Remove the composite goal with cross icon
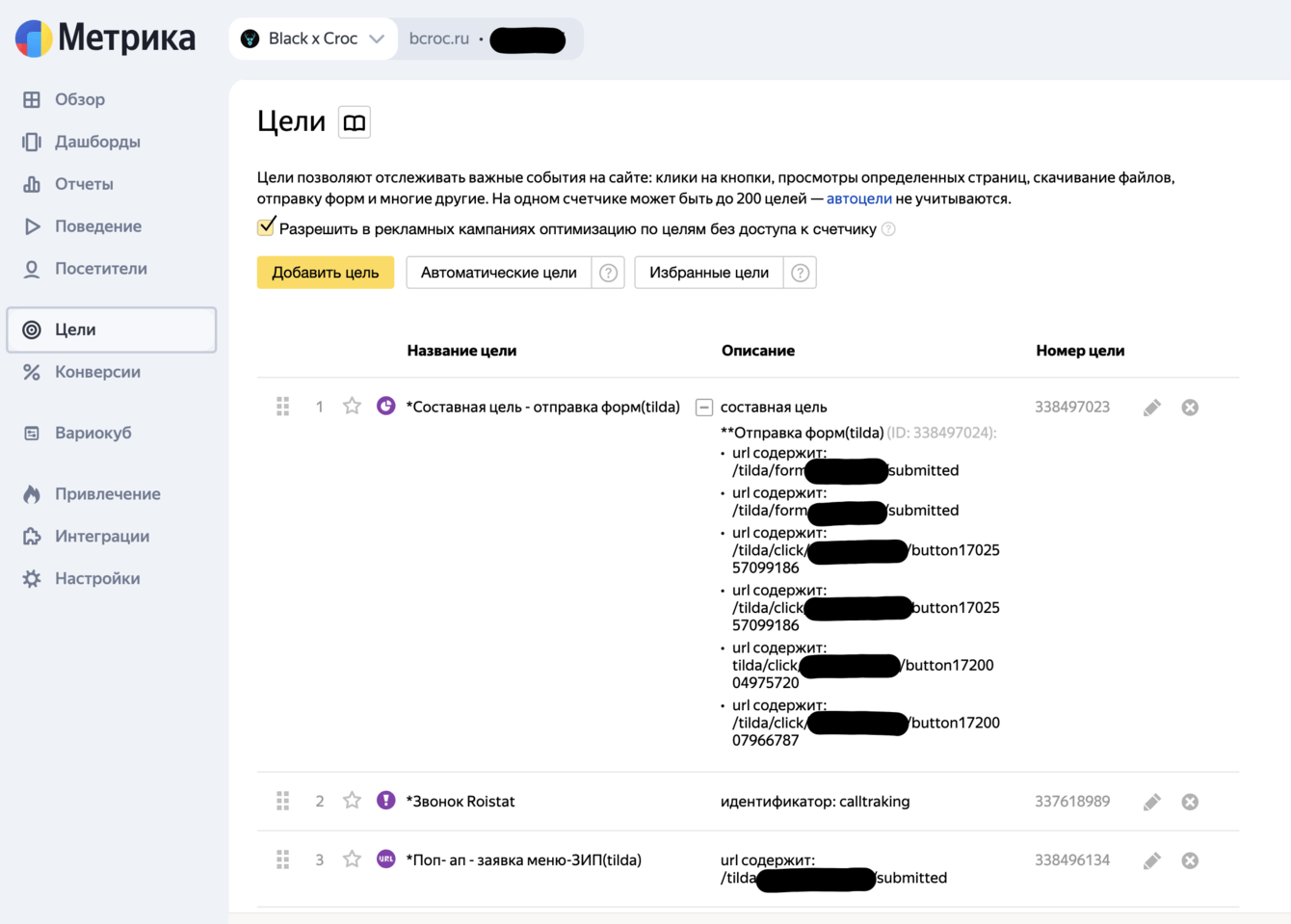 (x=1190, y=408)
